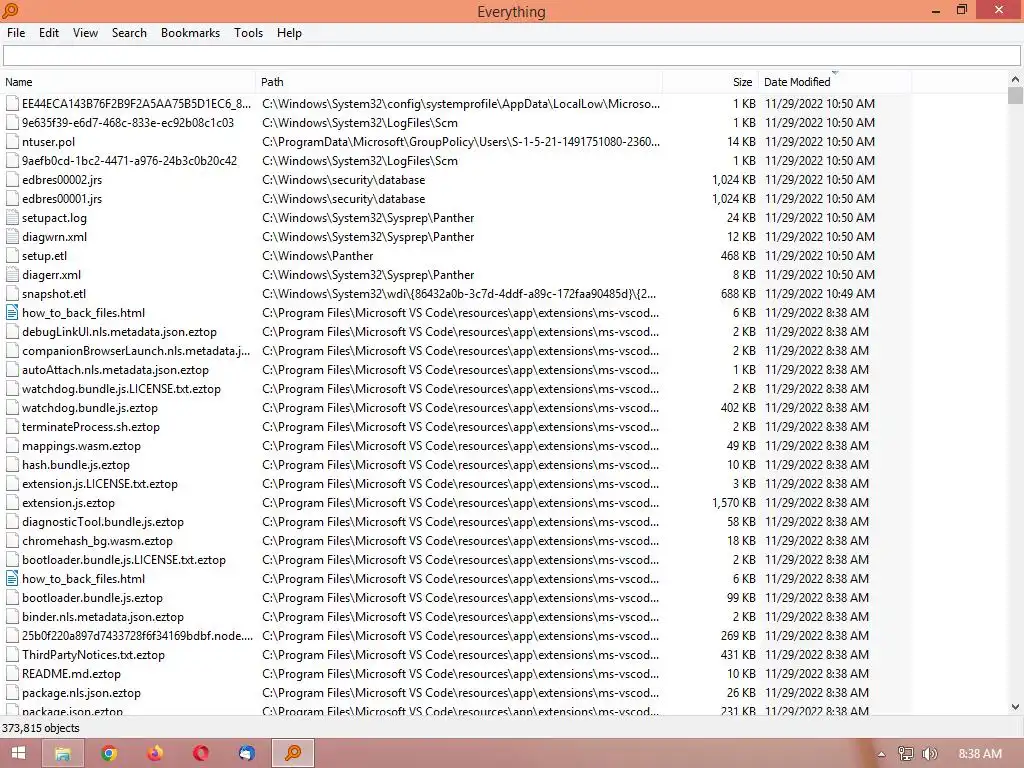
Task: Open Google Chrome from taskbar
Action: point(109,753)
